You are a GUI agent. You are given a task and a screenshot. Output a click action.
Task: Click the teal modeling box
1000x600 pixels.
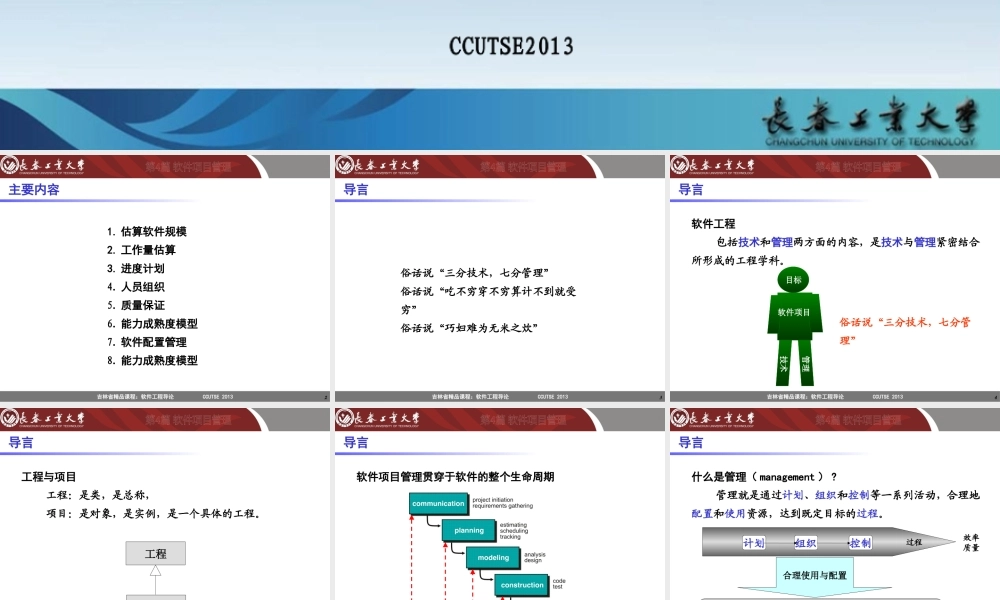pyautogui.click(x=494, y=558)
